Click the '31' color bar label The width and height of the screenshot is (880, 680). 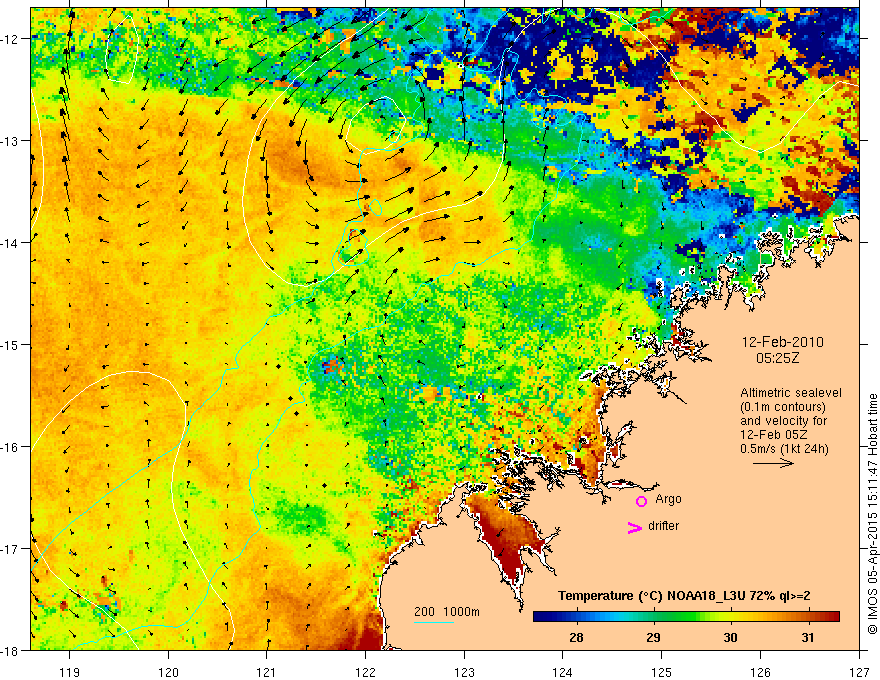(807, 637)
